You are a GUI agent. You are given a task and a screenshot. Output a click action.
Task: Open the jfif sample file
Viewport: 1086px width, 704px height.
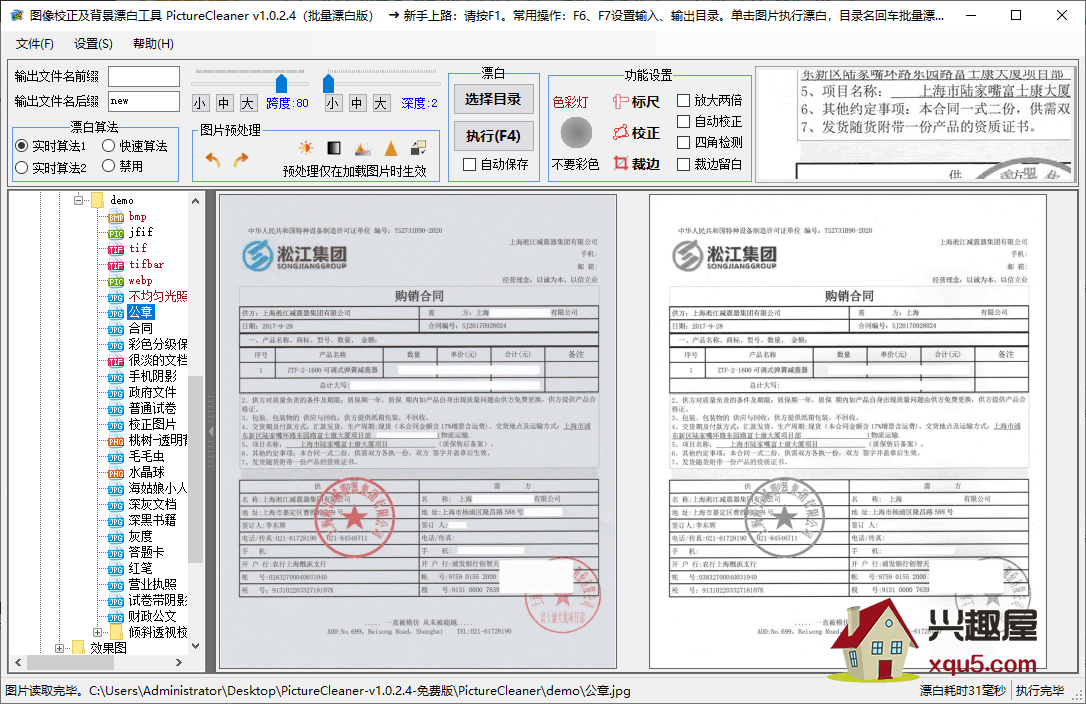click(141, 232)
